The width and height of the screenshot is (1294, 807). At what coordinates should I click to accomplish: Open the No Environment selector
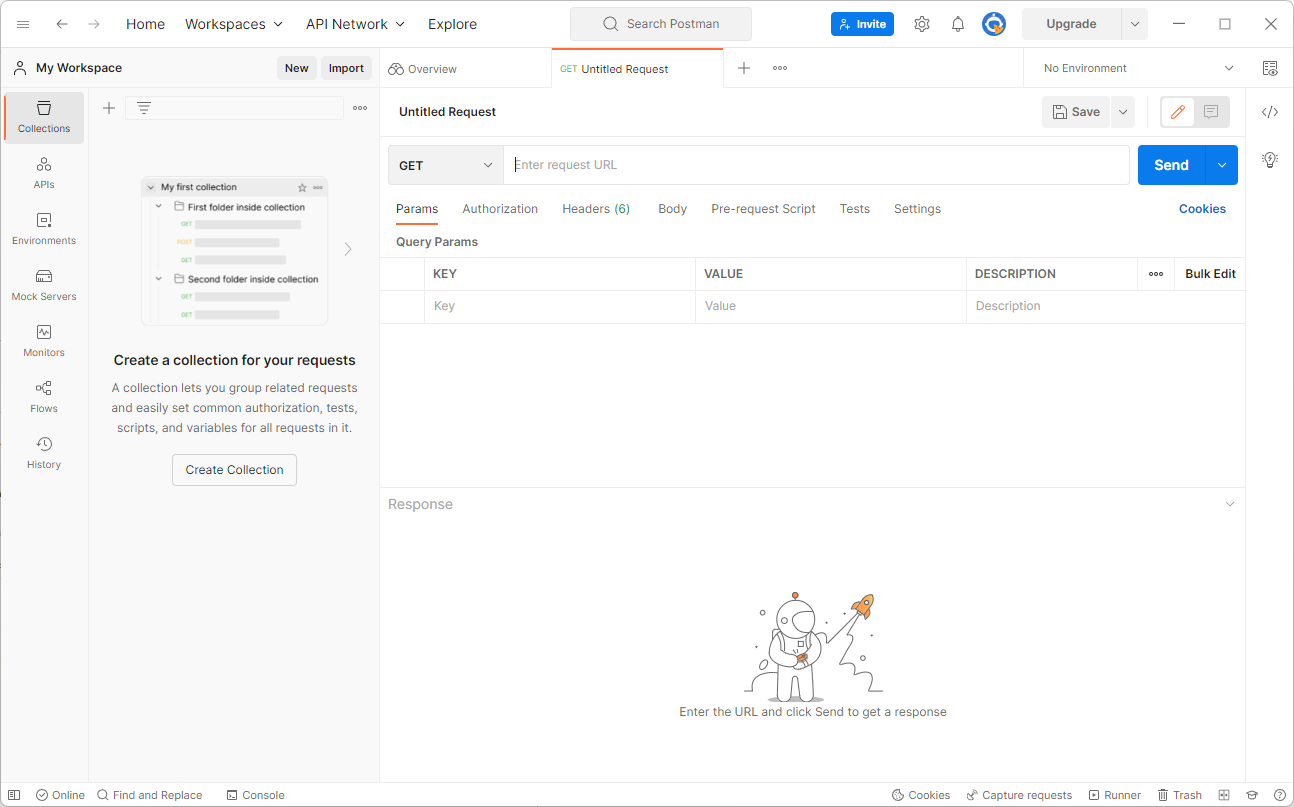(1138, 68)
